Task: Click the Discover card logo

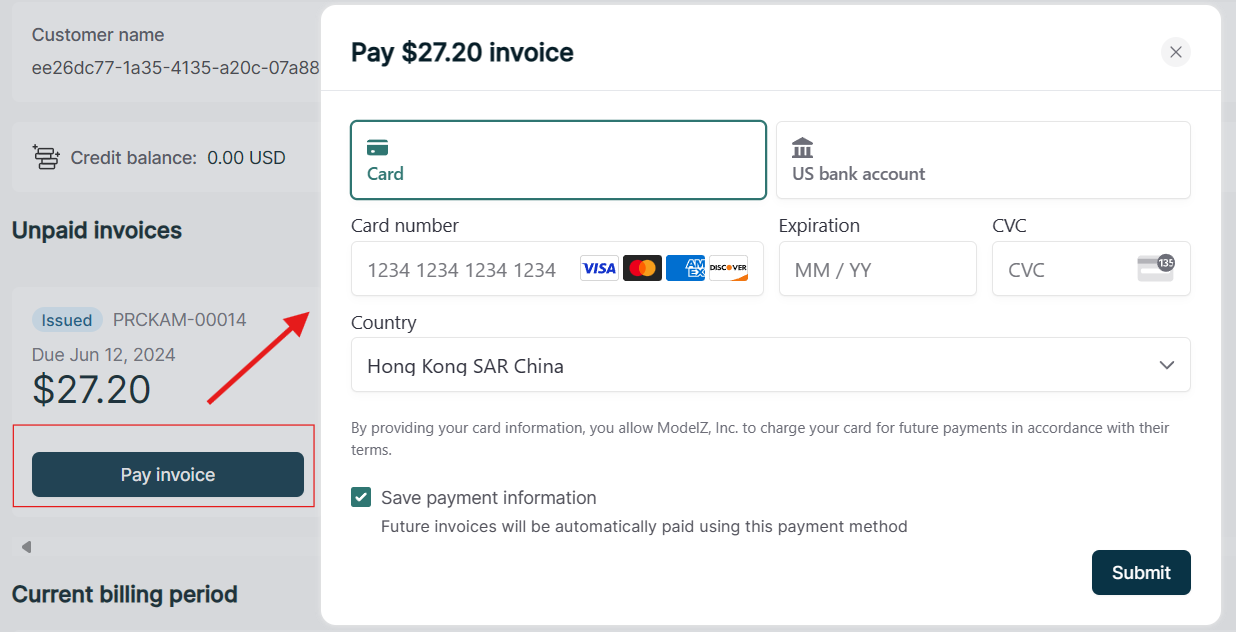Action: tap(728, 268)
